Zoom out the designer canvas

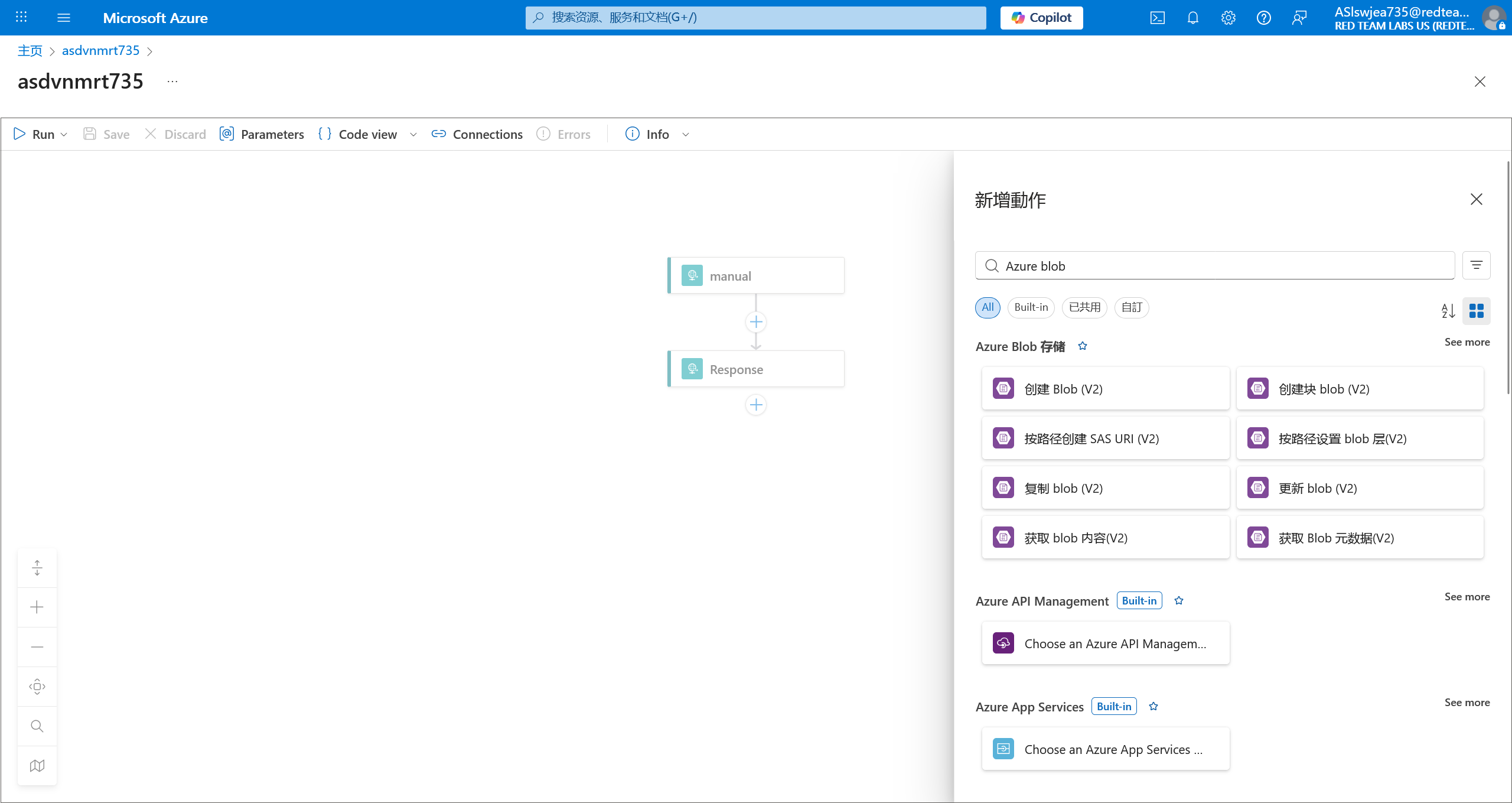coord(37,646)
